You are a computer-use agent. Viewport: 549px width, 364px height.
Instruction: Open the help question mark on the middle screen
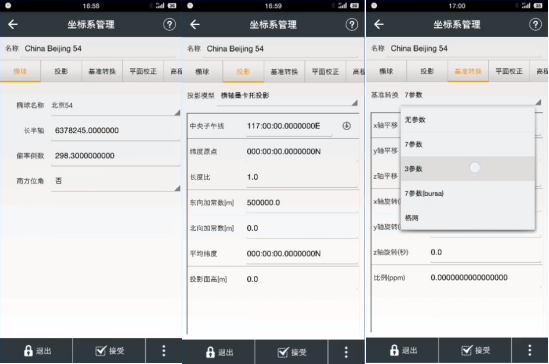point(352,24)
